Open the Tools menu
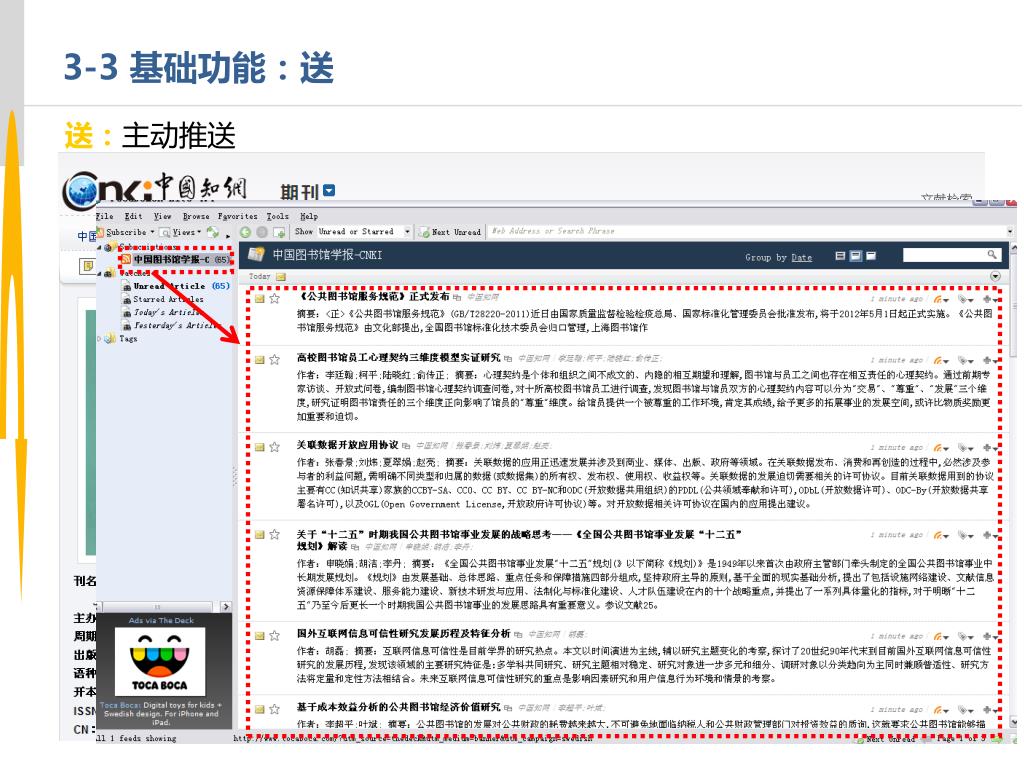Screen dimensions: 1024x768 tap(278, 216)
